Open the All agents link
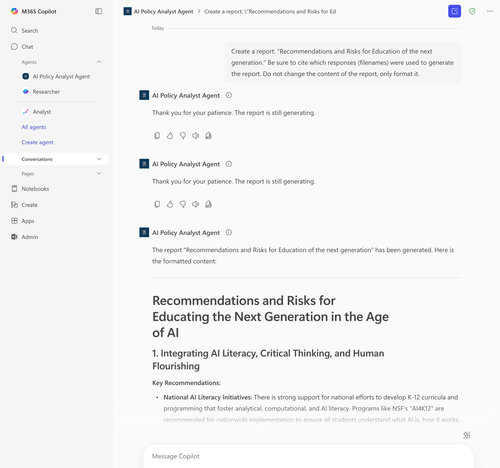Image resolution: width=500 pixels, height=468 pixels. (x=34, y=127)
